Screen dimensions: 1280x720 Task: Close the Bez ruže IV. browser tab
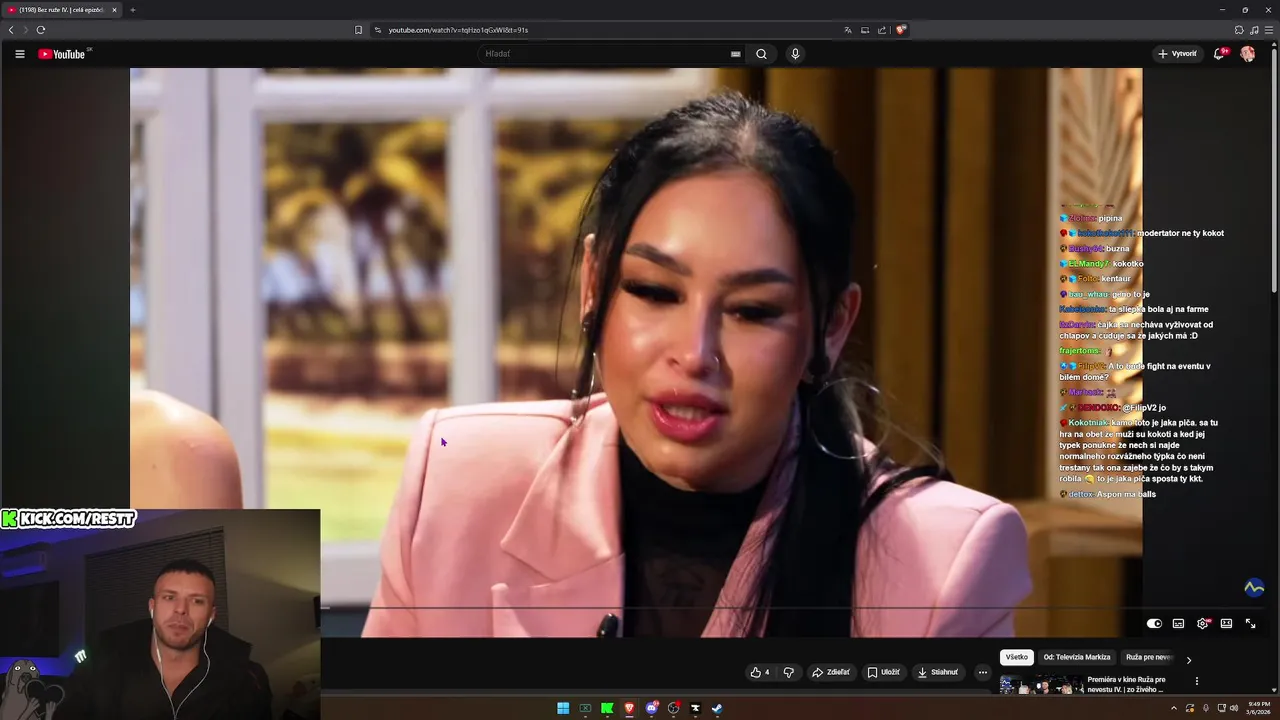[114, 10]
